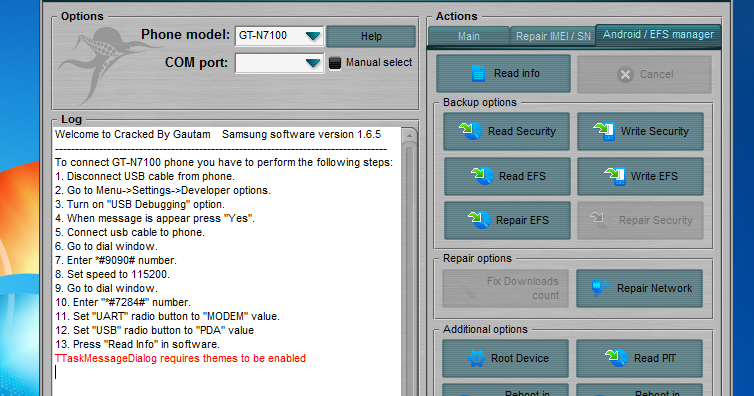Click the greyed Repair Security icon
Viewport: 754px width, 396px height.
tap(600, 220)
